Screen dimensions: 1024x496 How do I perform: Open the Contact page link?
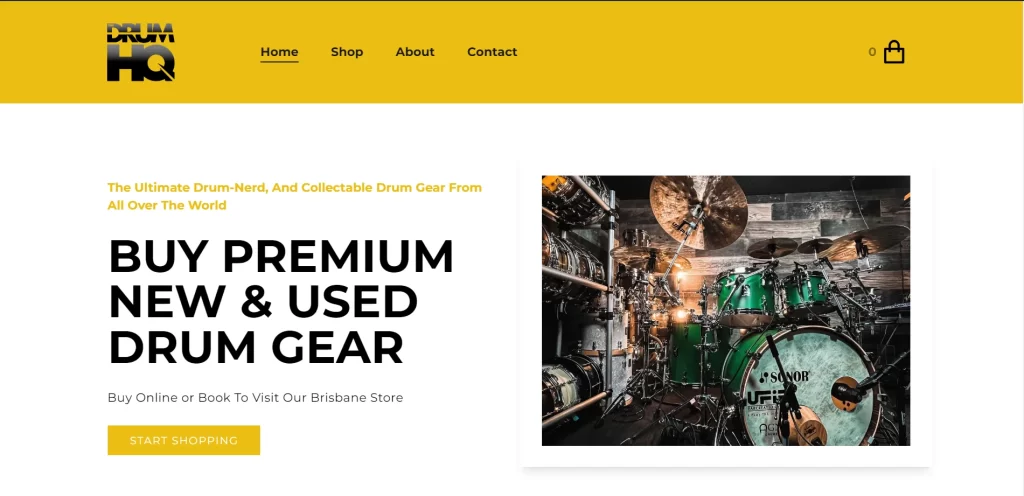492,52
